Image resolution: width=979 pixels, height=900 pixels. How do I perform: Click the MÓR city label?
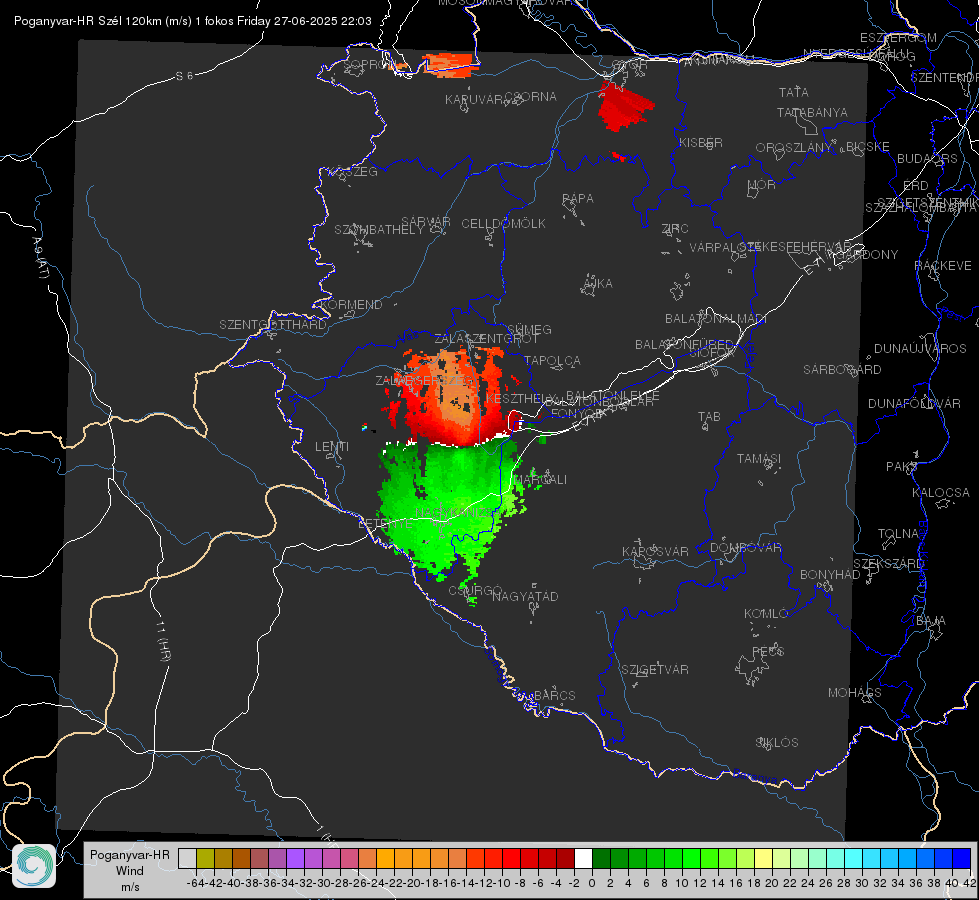(762, 185)
